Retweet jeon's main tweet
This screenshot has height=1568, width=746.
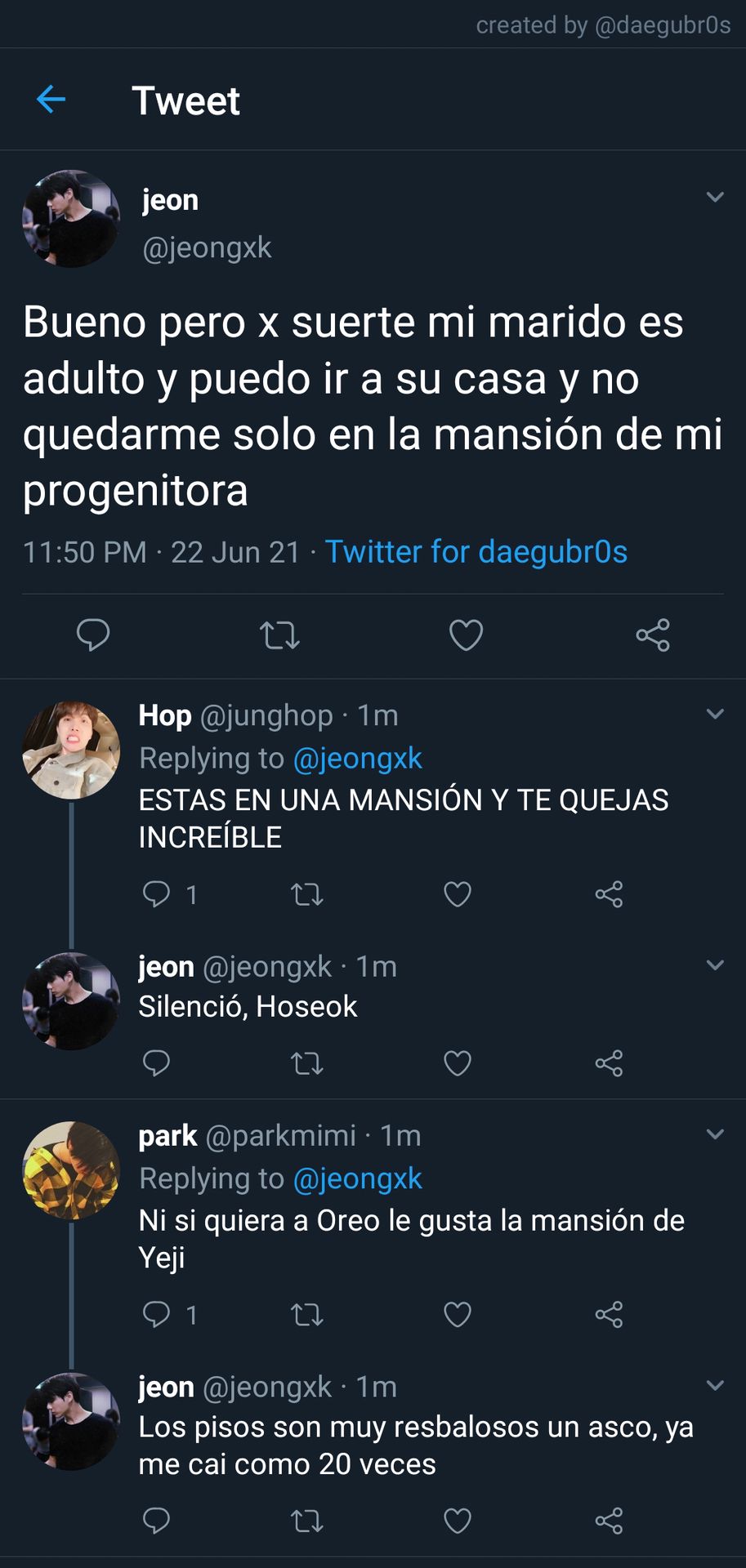279,635
